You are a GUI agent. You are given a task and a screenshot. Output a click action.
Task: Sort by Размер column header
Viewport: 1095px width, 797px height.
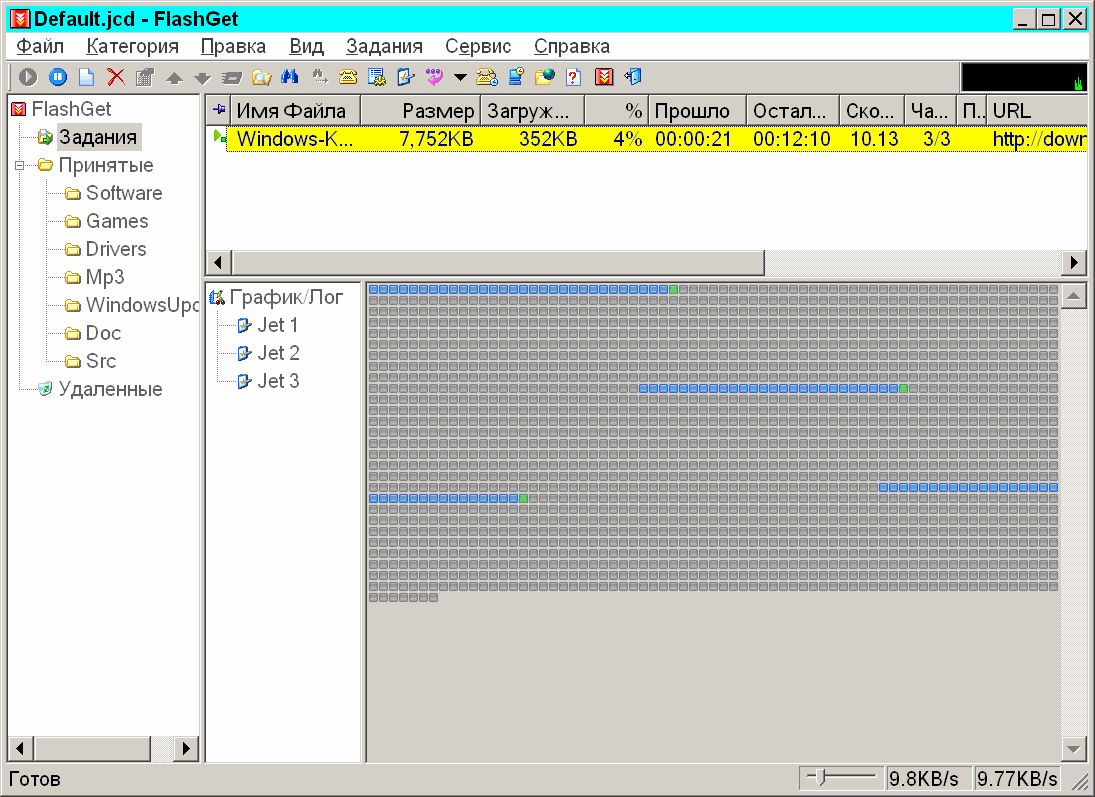coord(420,110)
